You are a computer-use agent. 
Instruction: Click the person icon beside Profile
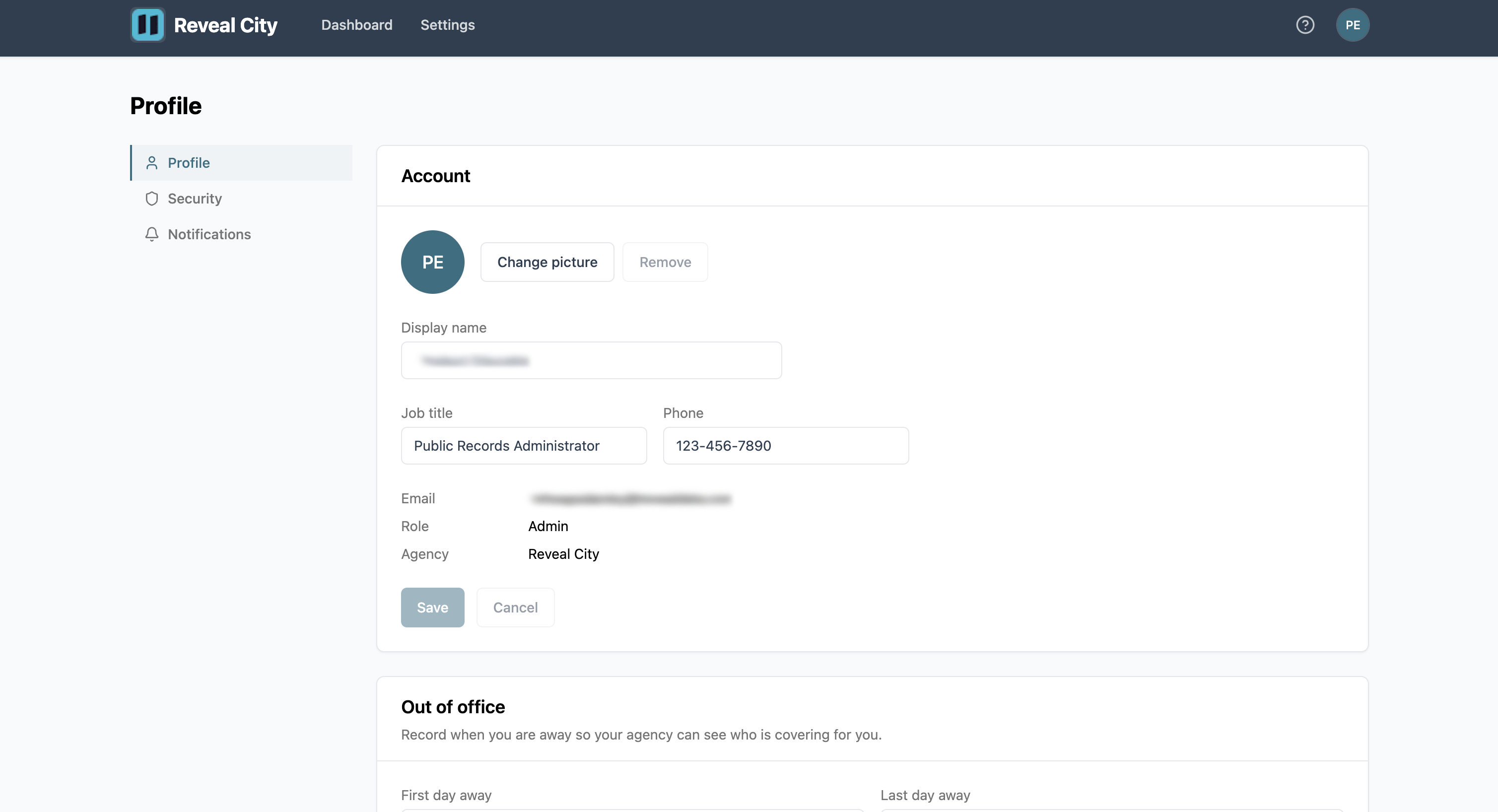(152, 163)
